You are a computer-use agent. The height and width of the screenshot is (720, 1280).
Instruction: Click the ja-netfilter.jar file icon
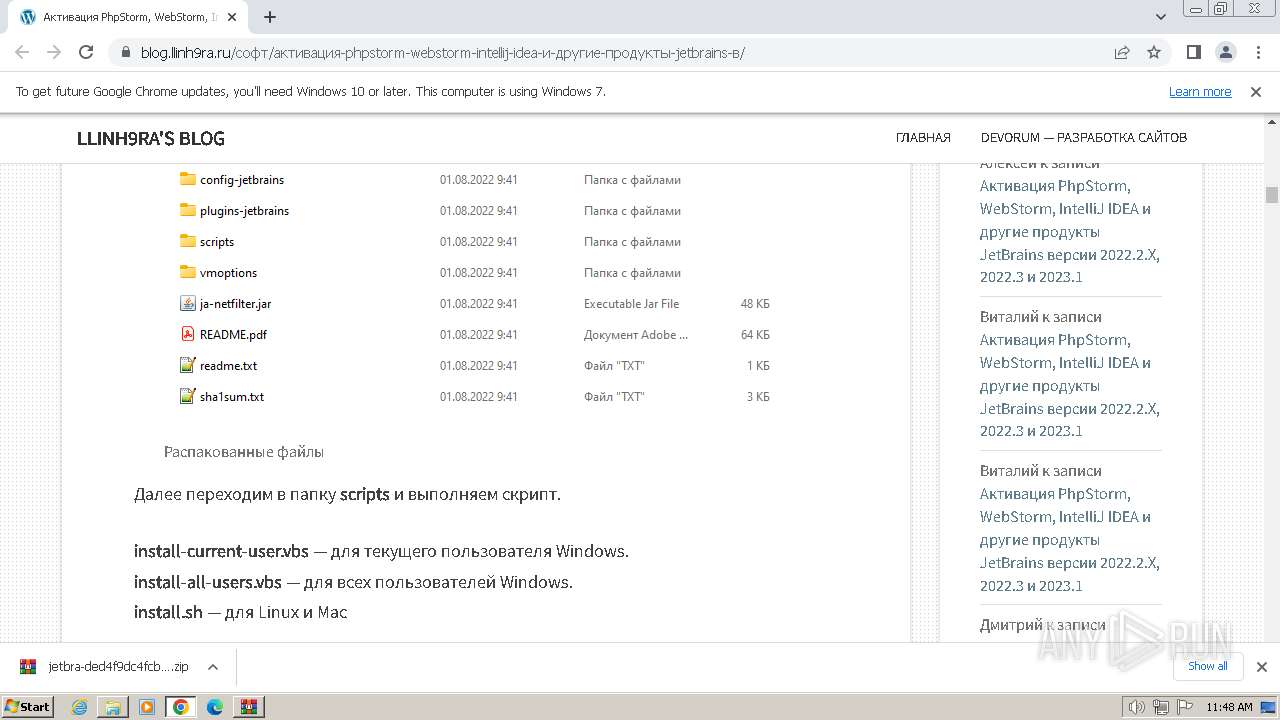coord(188,303)
